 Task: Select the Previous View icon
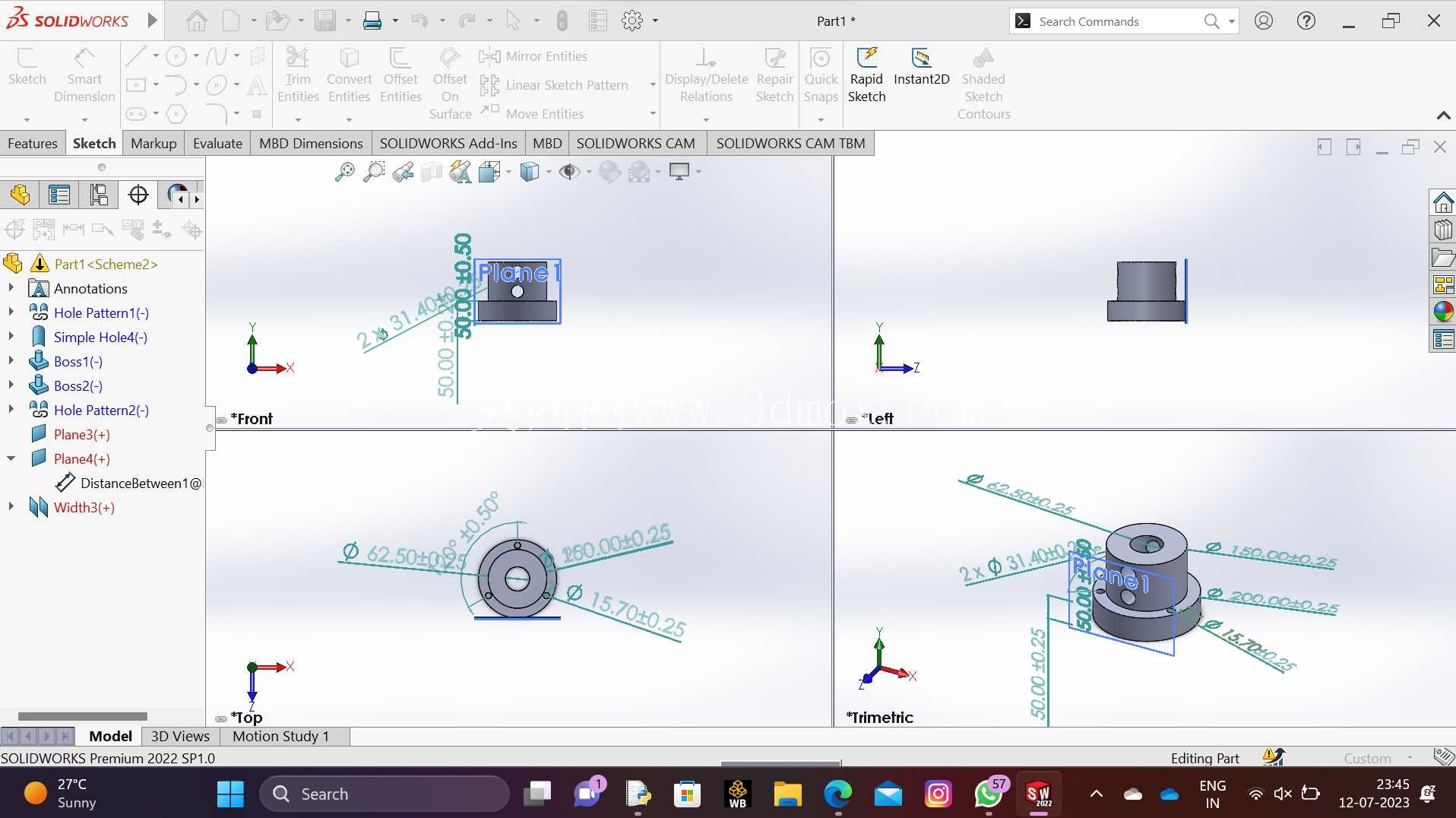point(403,172)
